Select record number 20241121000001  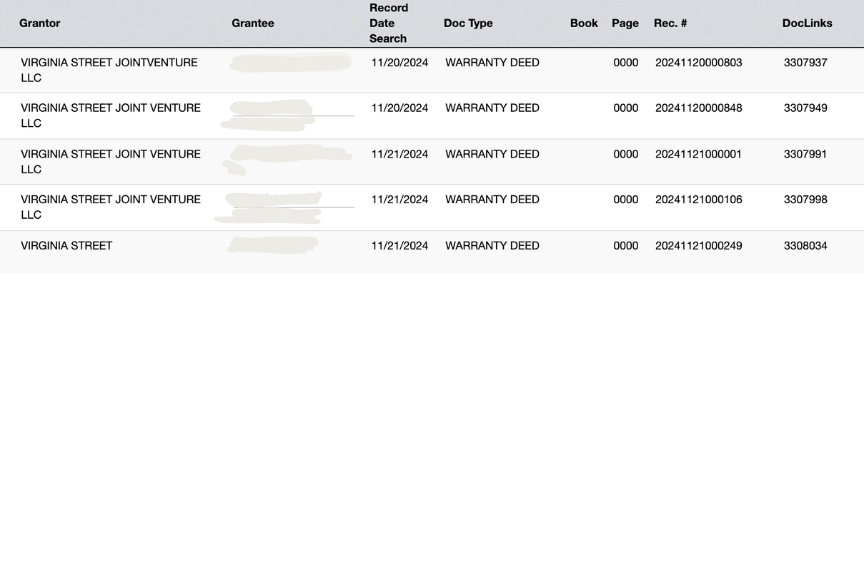[x=698, y=154]
